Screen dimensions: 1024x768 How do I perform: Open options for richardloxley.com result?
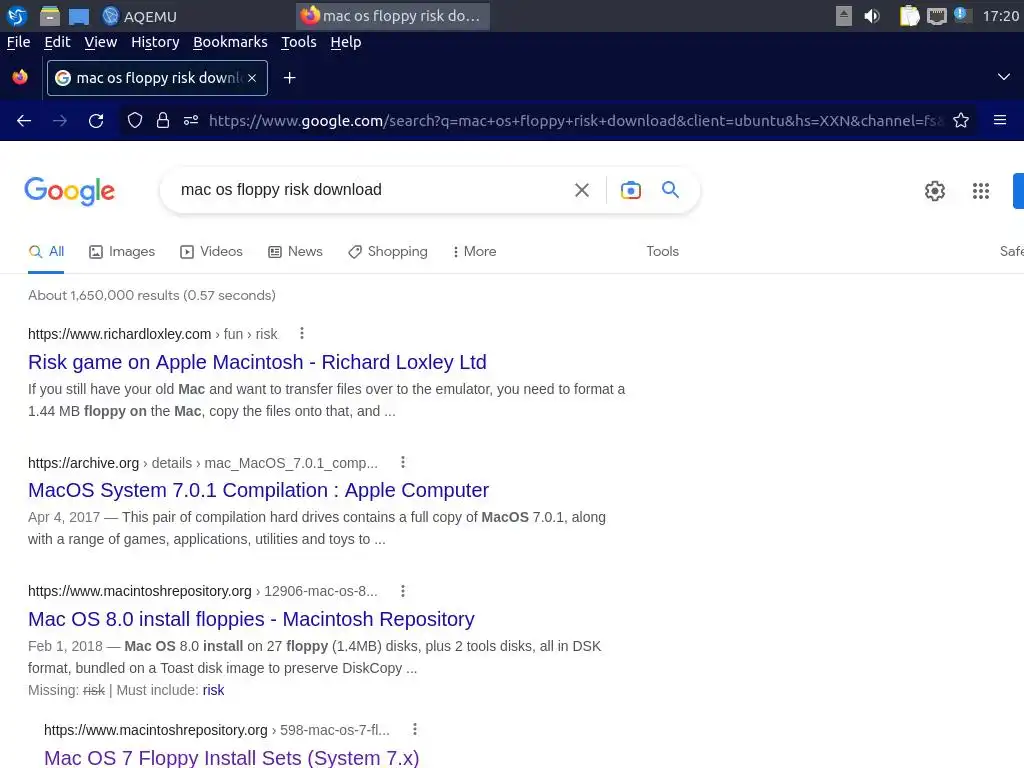tap(302, 334)
